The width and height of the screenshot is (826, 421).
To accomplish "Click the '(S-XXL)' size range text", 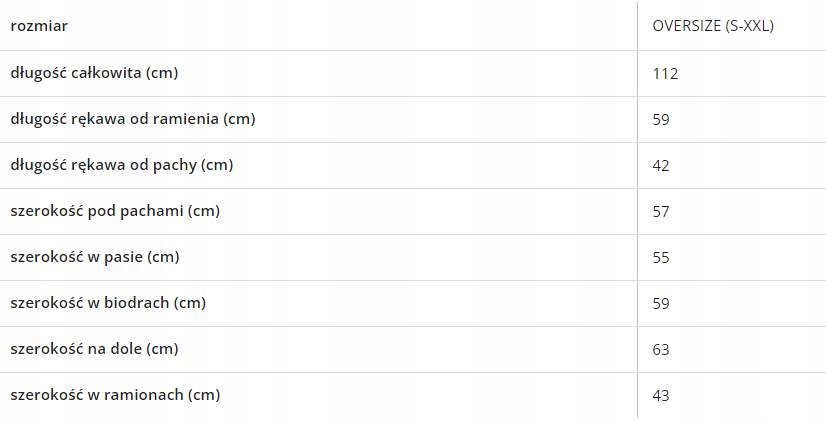I will 748,26.
